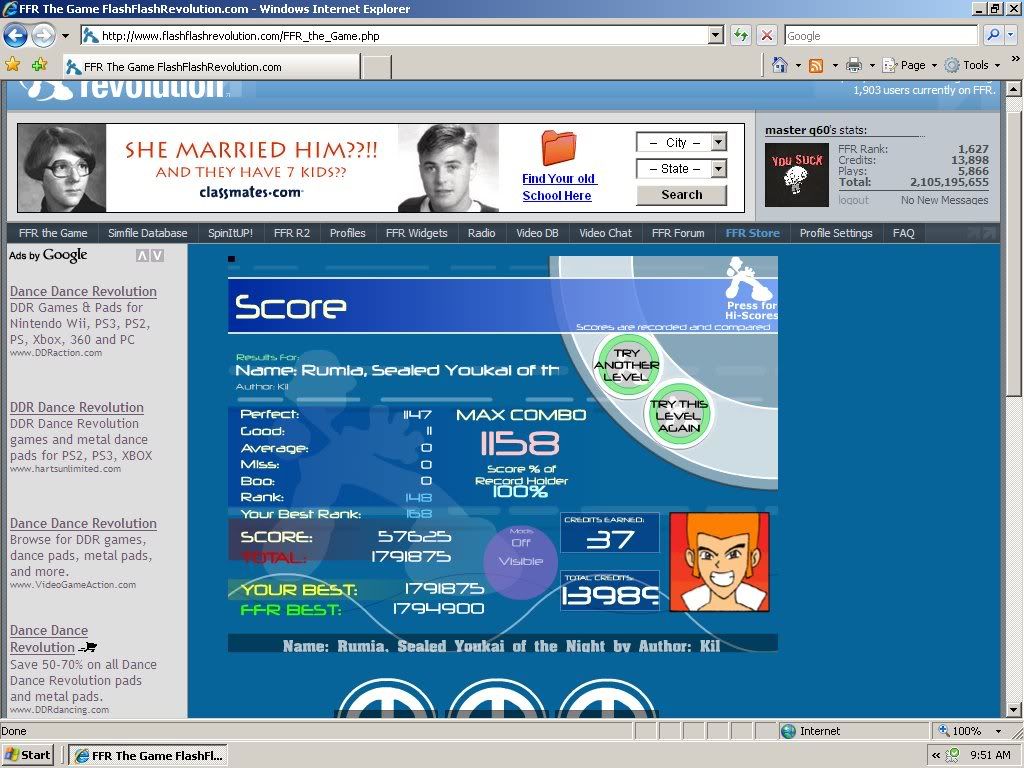Open the FFR Forum nav item
Viewport: 1024px width, 768px height.
678,233
